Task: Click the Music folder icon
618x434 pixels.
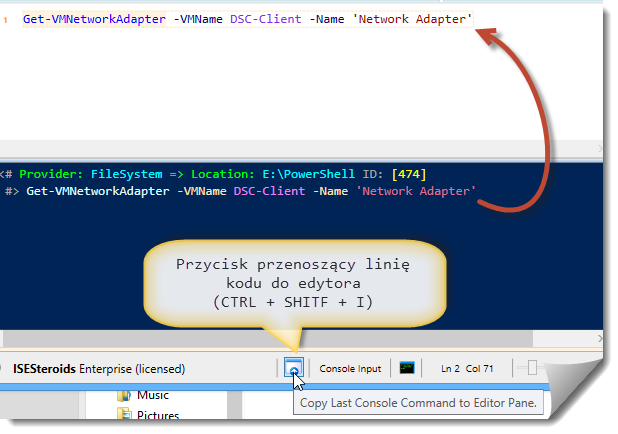Action: click(124, 396)
